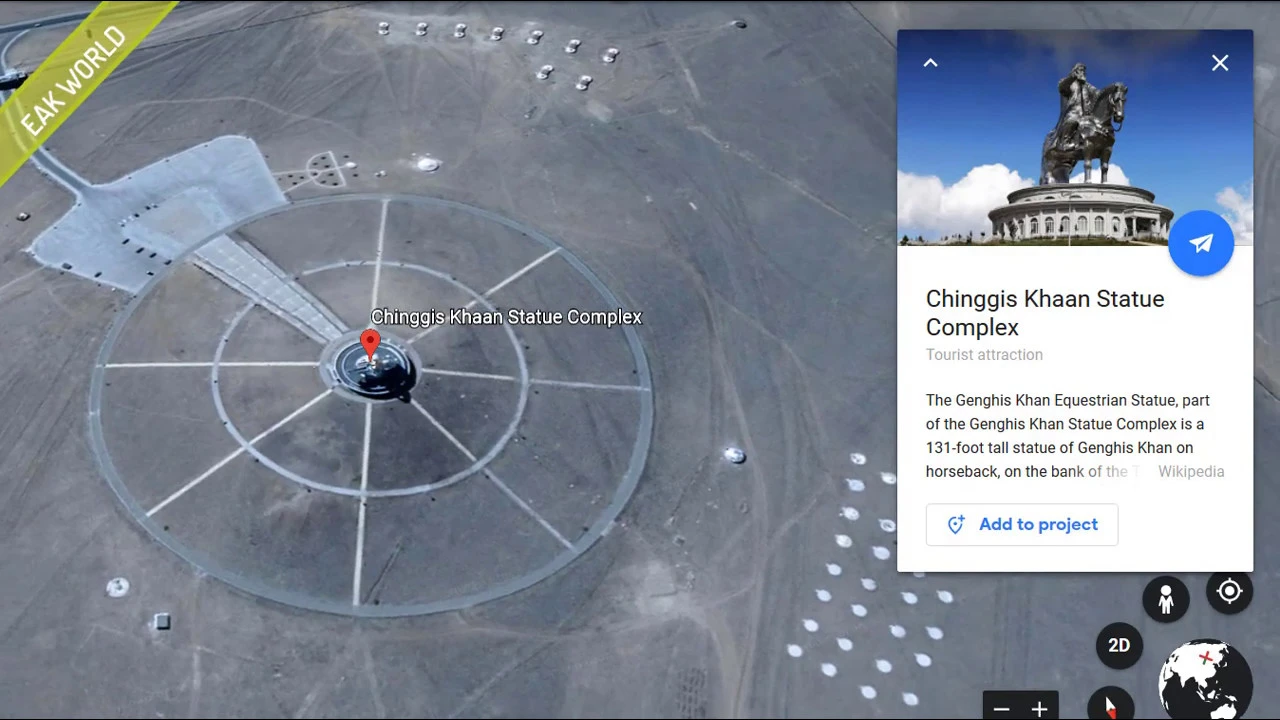The height and width of the screenshot is (720, 1280).
Task: Click the card title Chinggis Khaan Statue Complex
Action: pyautogui.click(x=1045, y=313)
